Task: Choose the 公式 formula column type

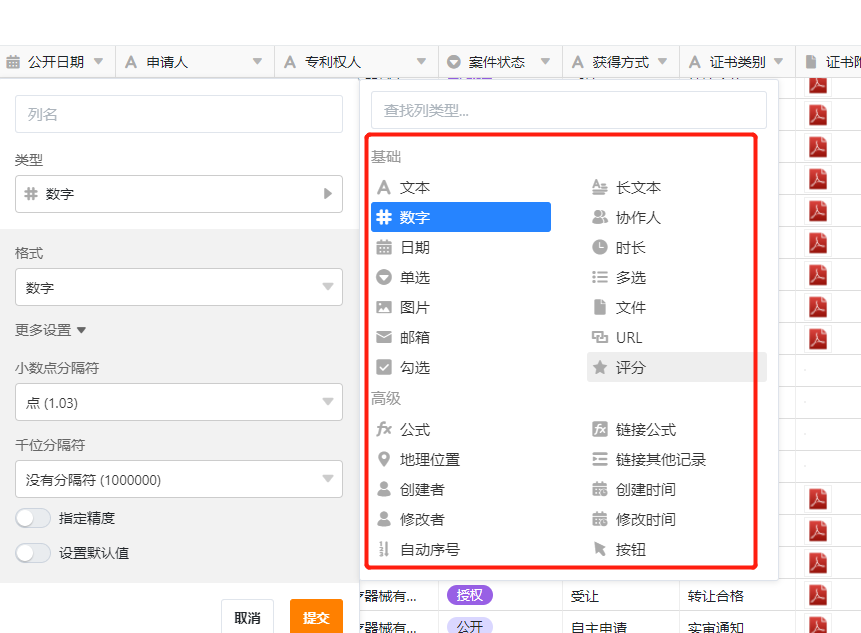Action: (x=414, y=430)
